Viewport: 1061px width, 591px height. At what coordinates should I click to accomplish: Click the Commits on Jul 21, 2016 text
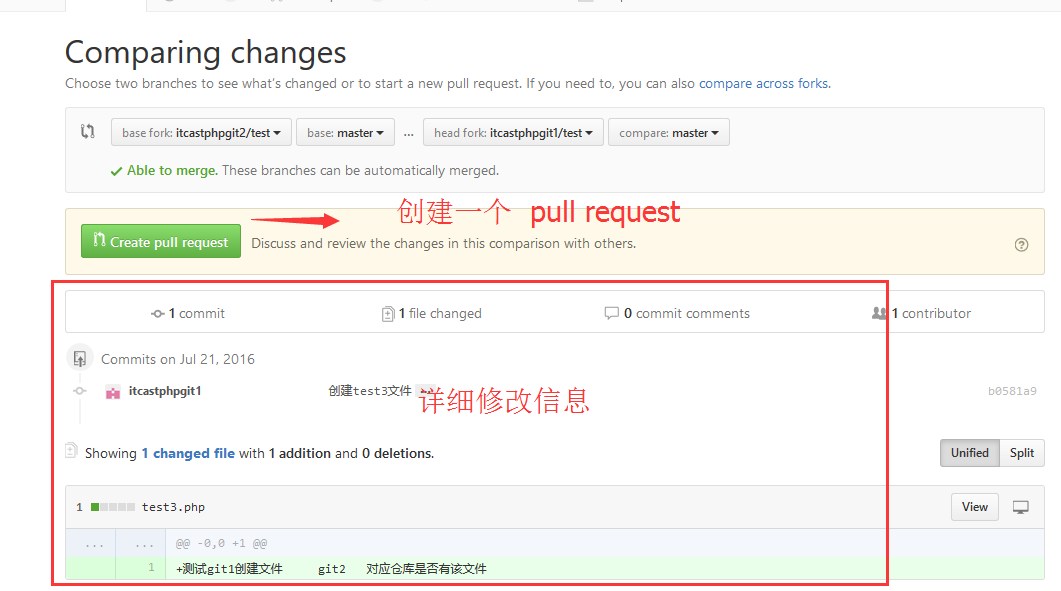tap(178, 359)
